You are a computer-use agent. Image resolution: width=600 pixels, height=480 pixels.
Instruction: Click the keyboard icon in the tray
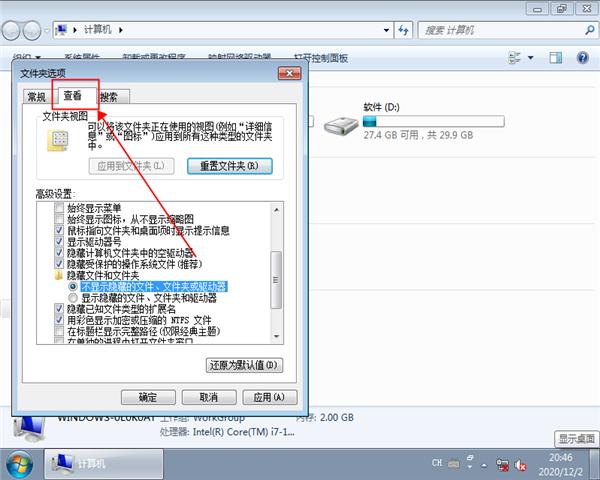(x=454, y=464)
